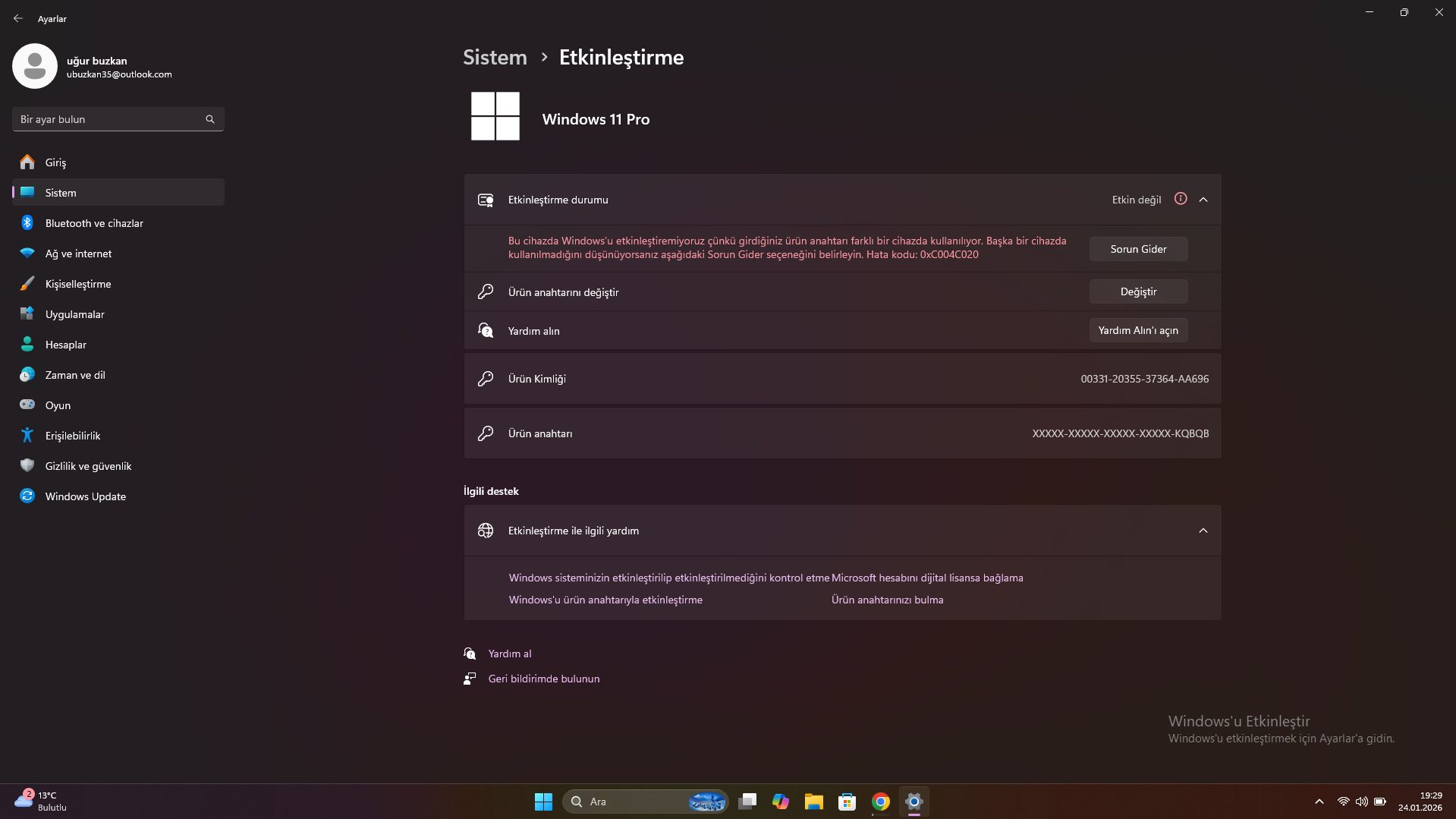1456x819 pixels.
Task: Open File Explorer from the taskbar
Action: coord(814,802)
